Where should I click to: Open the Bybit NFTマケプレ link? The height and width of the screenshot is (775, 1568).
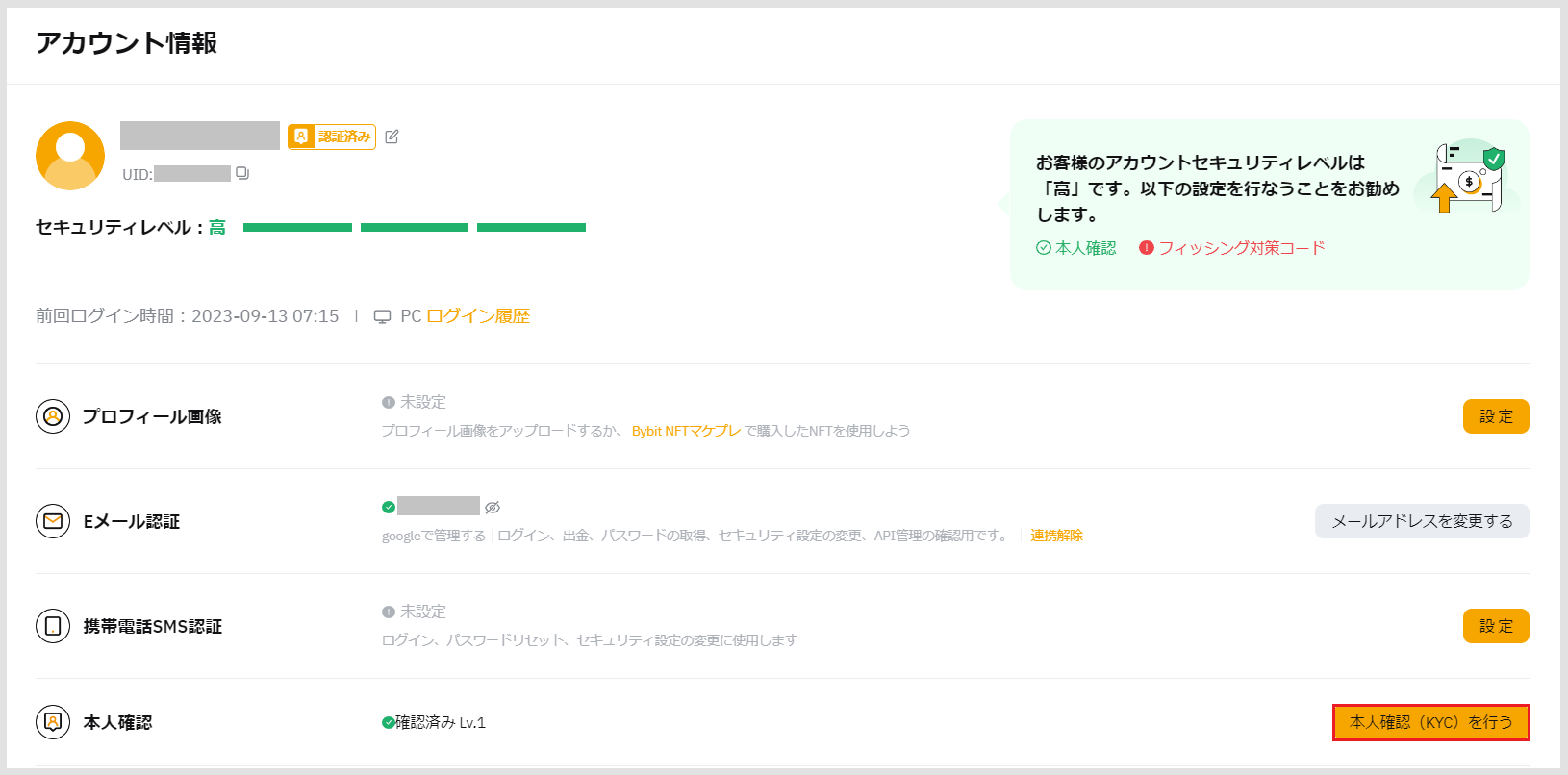tap(686, 431)
